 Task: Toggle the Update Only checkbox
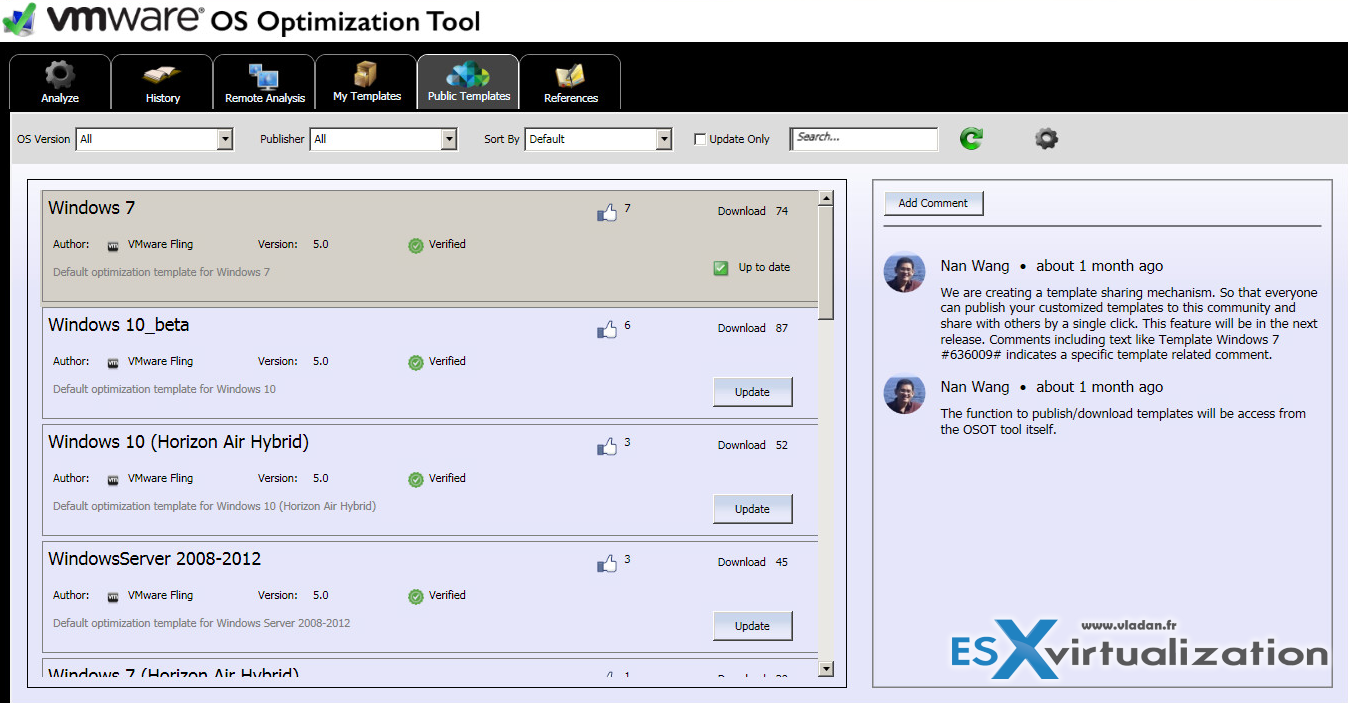(700, 139)
